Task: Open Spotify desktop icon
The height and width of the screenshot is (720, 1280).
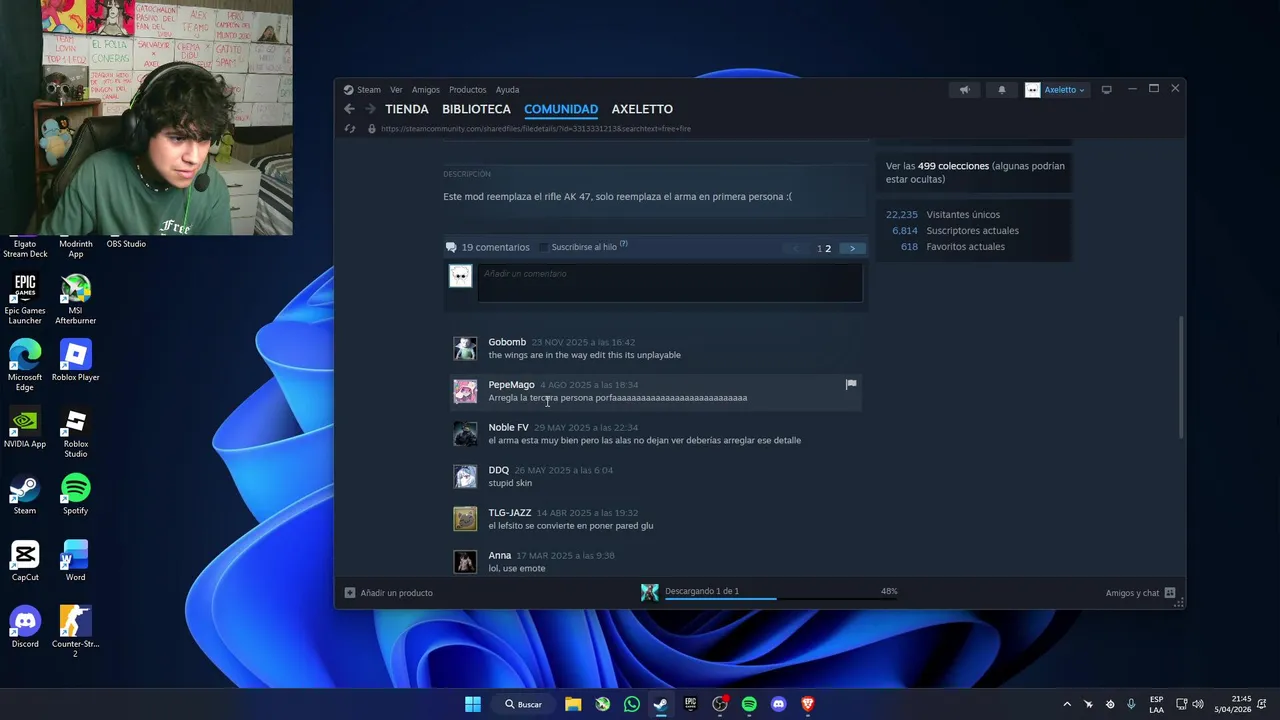Action: pos(76,494)
